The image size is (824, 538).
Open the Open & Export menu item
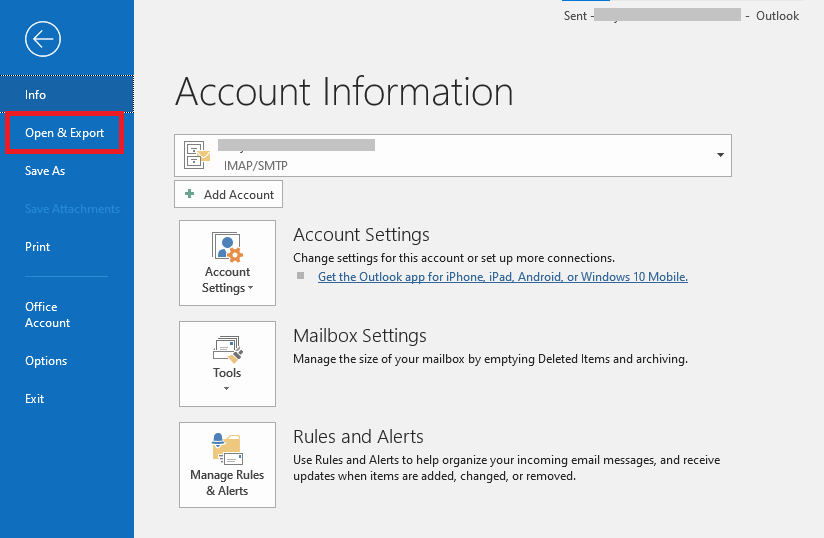[x=65, y=133]
